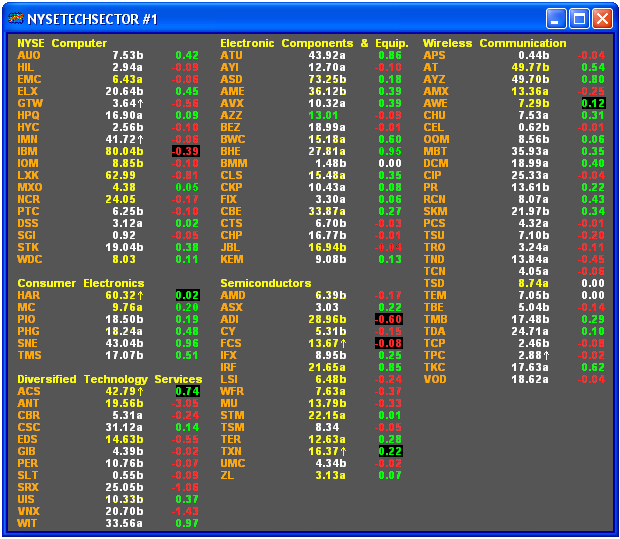Click the TSM price 8.34
The width and height of the screenshot is (620, 539).
327,427
